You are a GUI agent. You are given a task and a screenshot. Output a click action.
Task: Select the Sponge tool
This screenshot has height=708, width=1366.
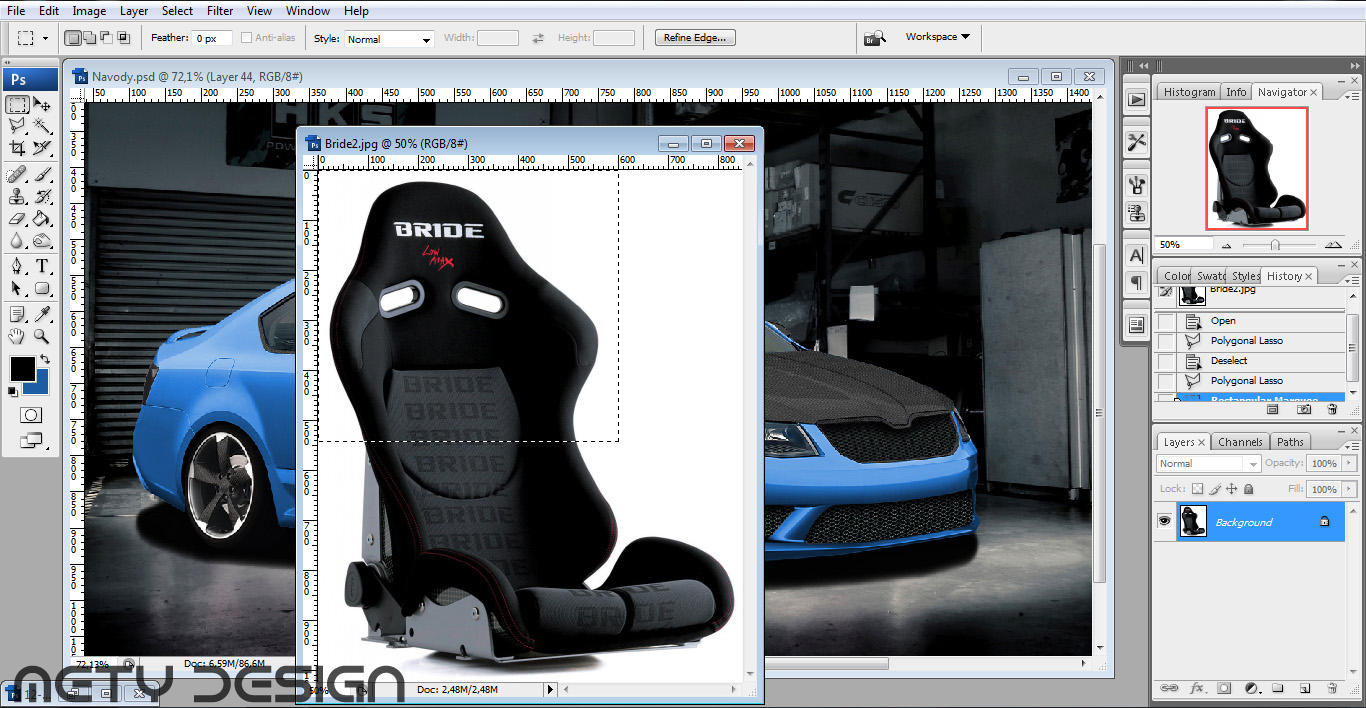click(42, 240)
